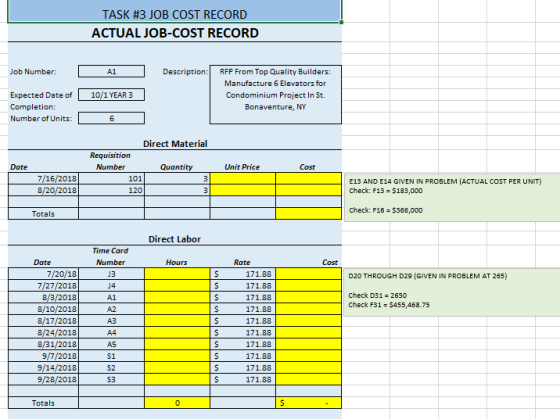Click the Quantity cell in 7/16/2018 row
The image size is (560, 419).
point(177,179)
